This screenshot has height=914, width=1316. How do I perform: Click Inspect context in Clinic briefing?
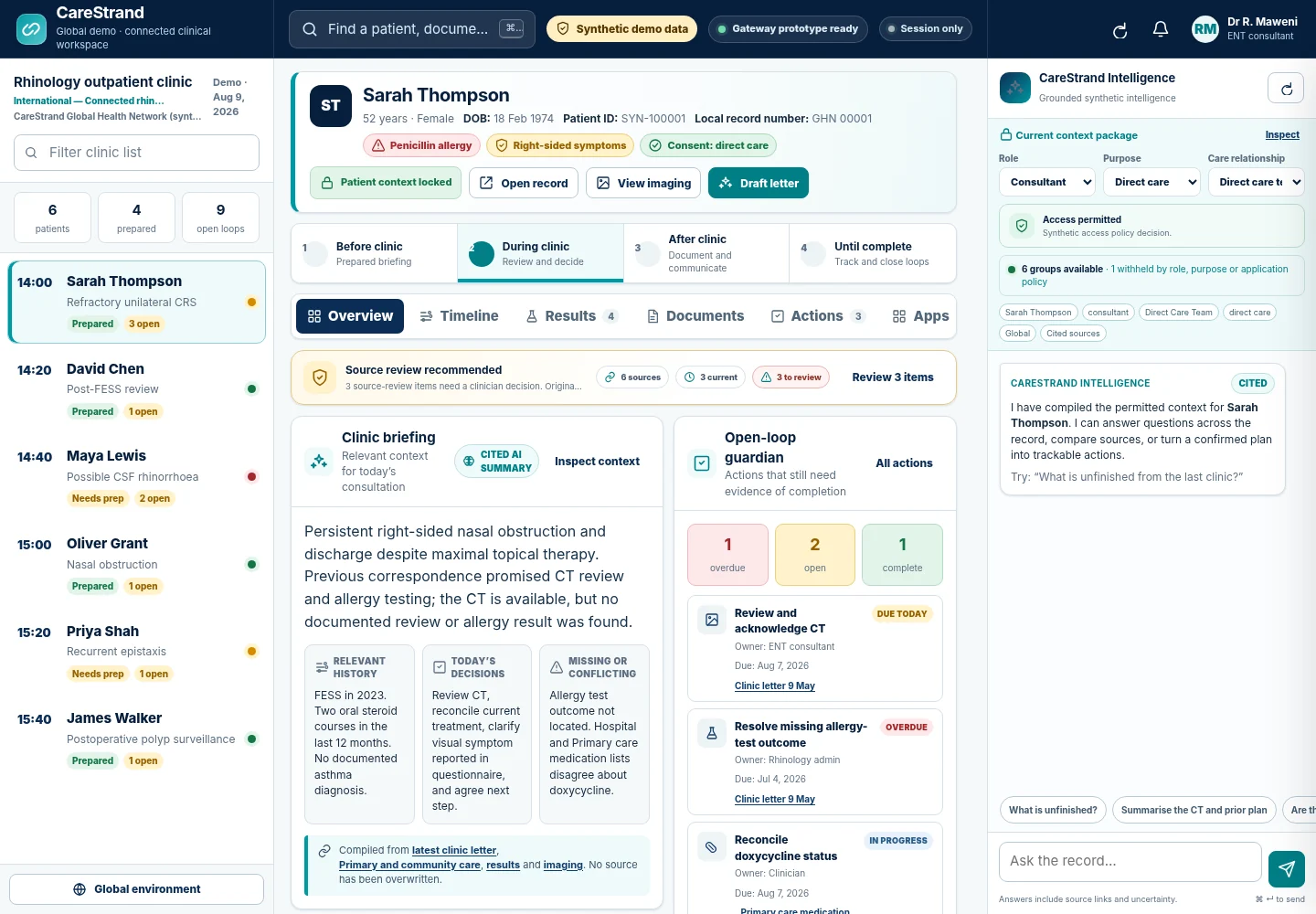pos(597,462)
